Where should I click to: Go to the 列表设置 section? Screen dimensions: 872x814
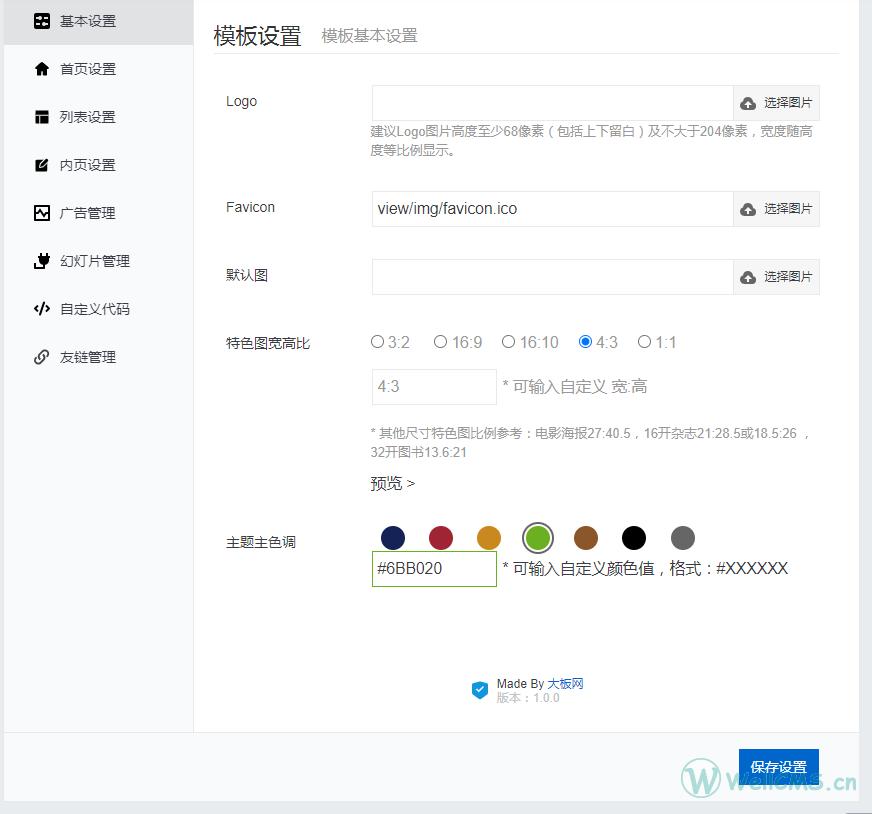click(x=98, y=117)
